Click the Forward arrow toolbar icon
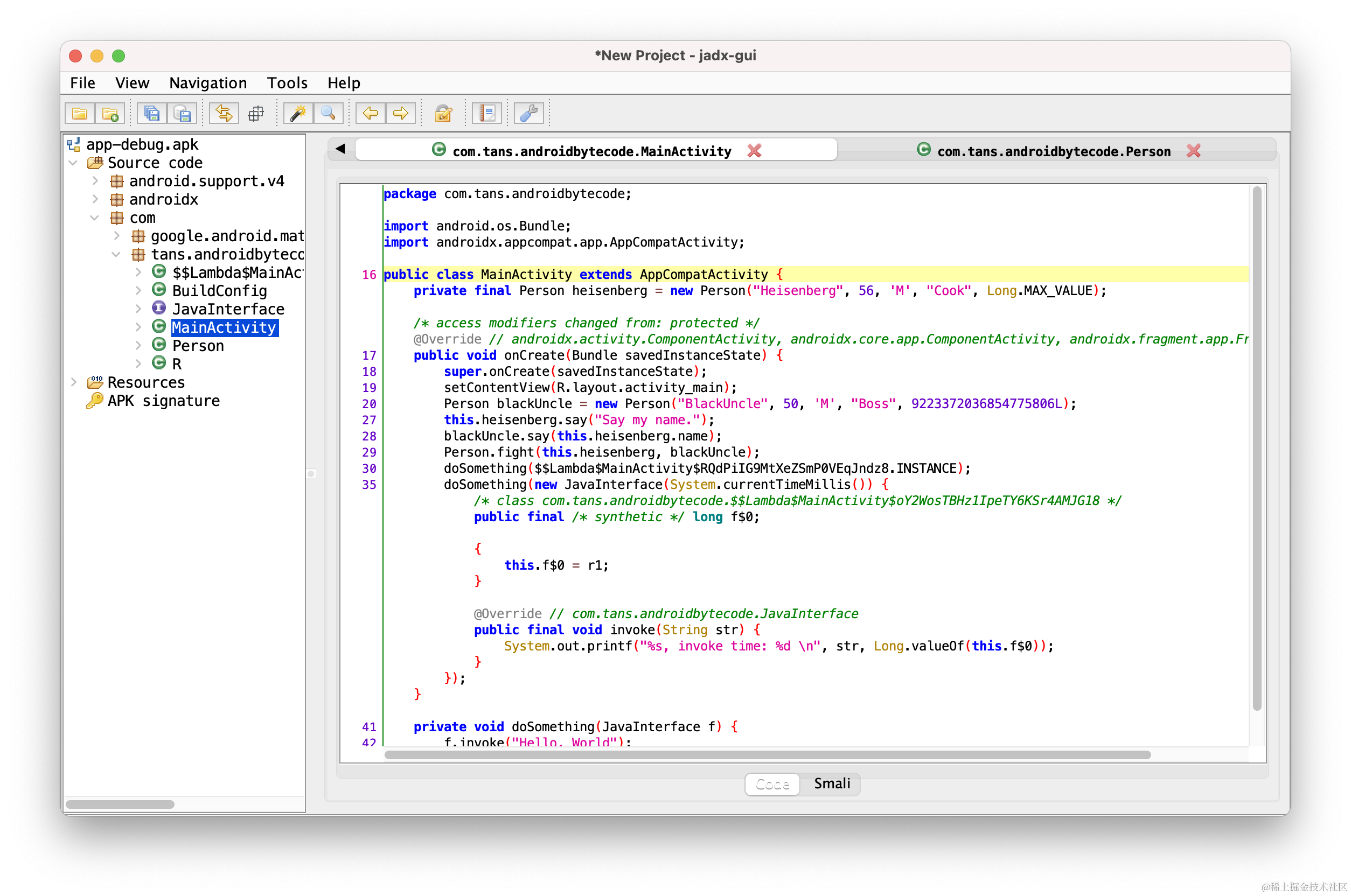 [400, 113]
